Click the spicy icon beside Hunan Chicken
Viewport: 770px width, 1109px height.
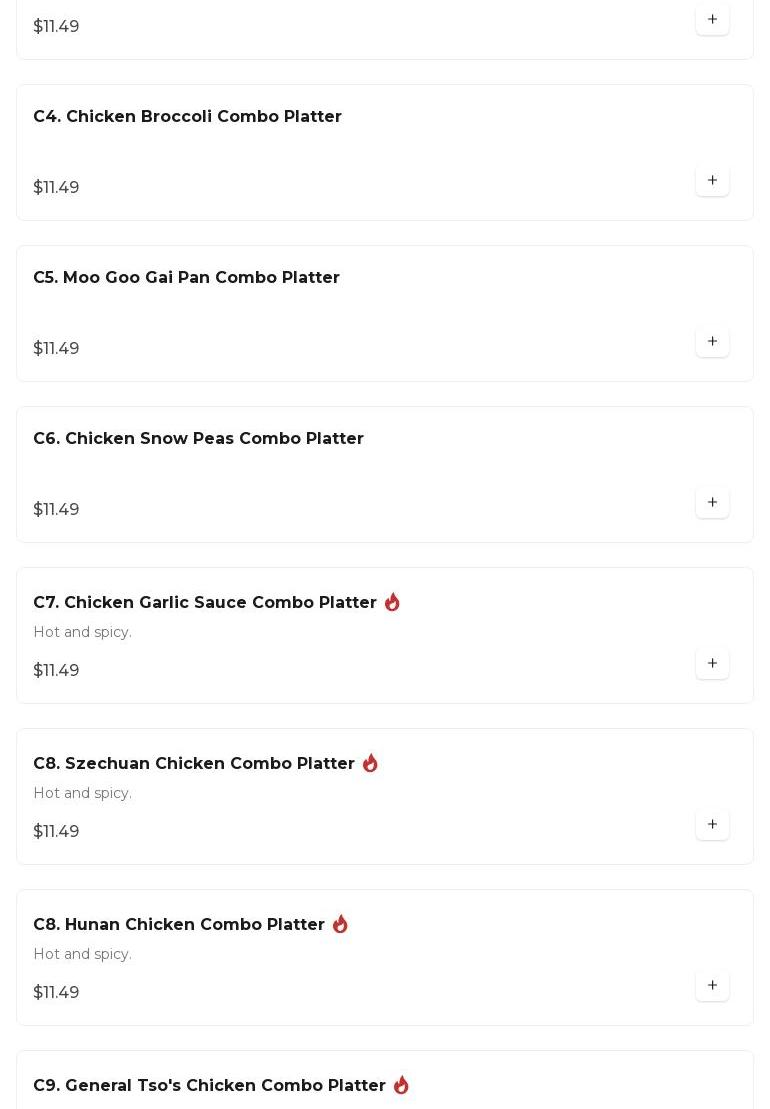tap(340, 924)
